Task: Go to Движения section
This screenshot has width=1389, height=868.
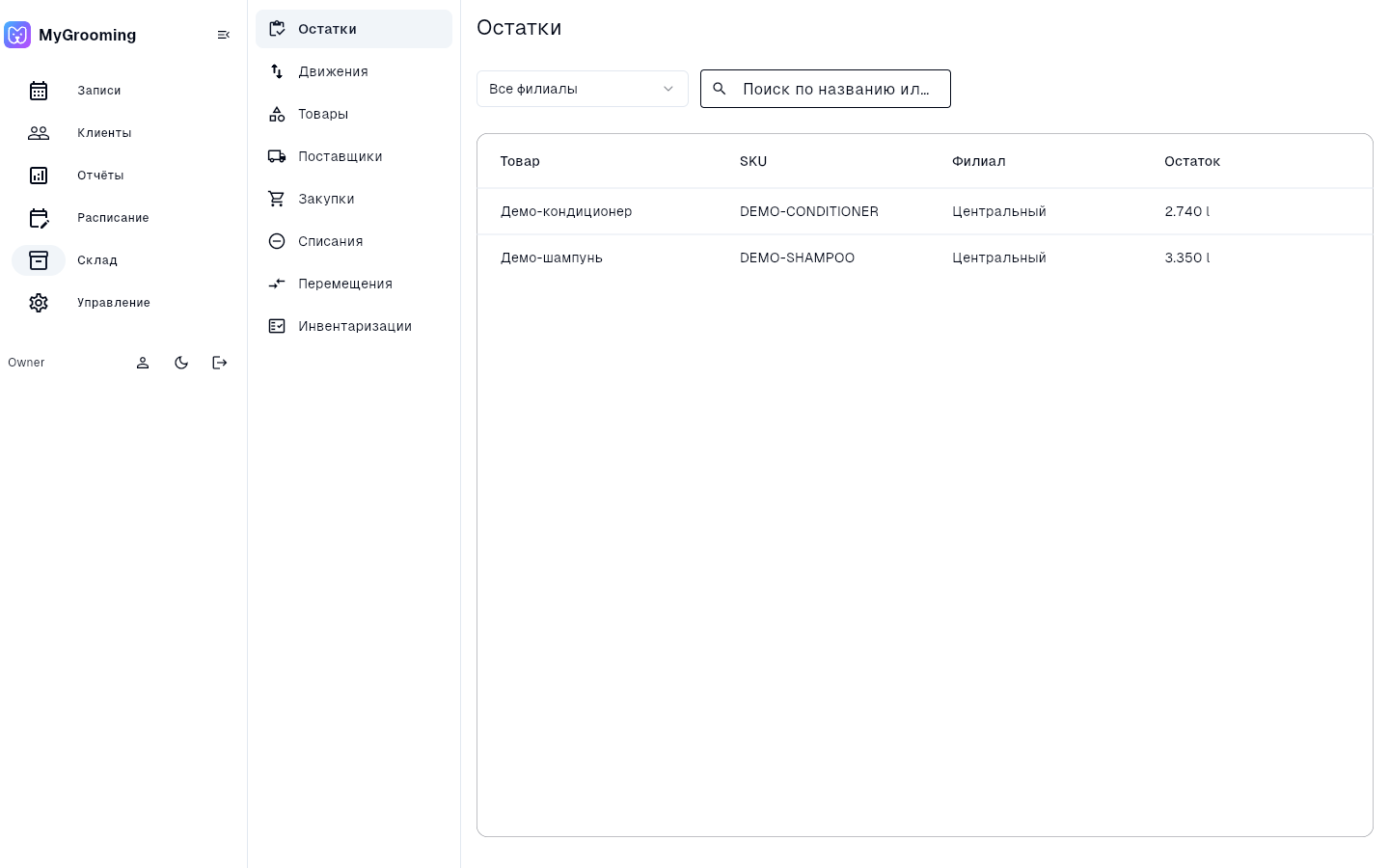Action: pos(354,71)
